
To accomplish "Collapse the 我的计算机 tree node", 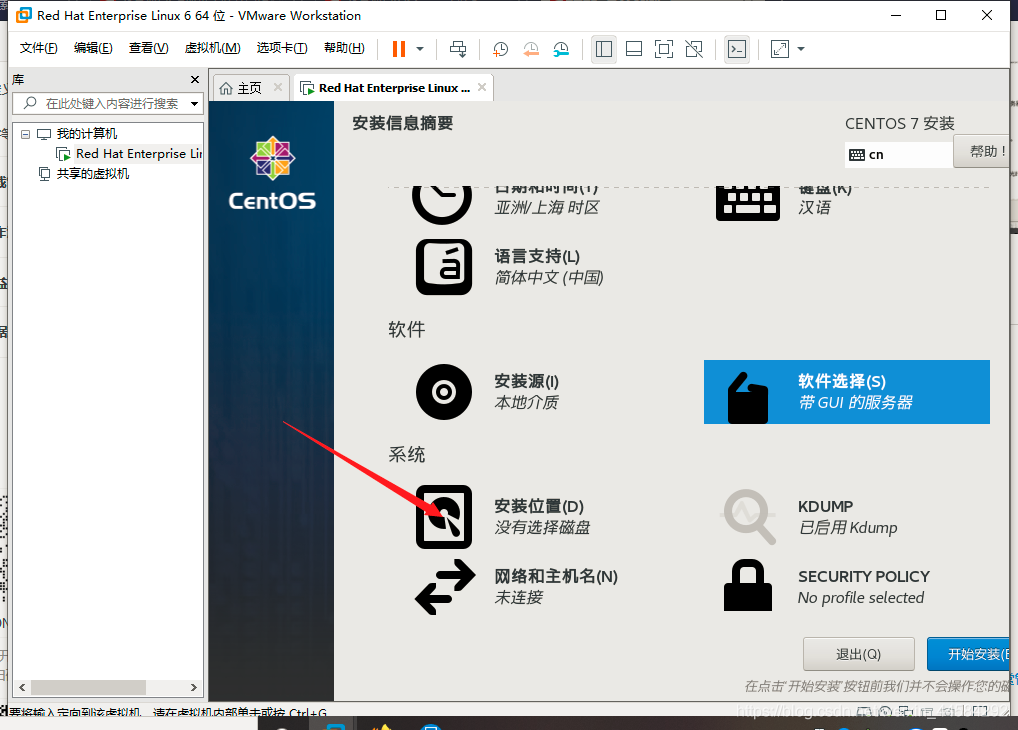I will point(25,134).
